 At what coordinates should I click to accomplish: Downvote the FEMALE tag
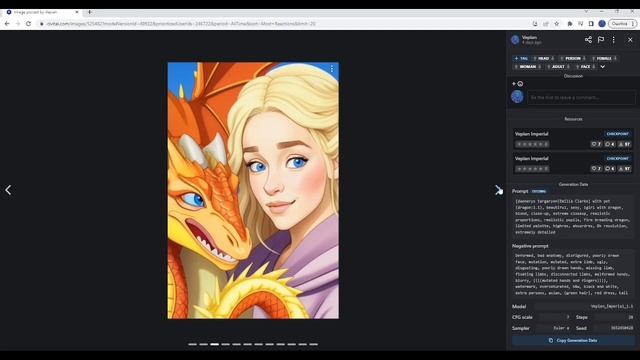(x=615, y=58)
